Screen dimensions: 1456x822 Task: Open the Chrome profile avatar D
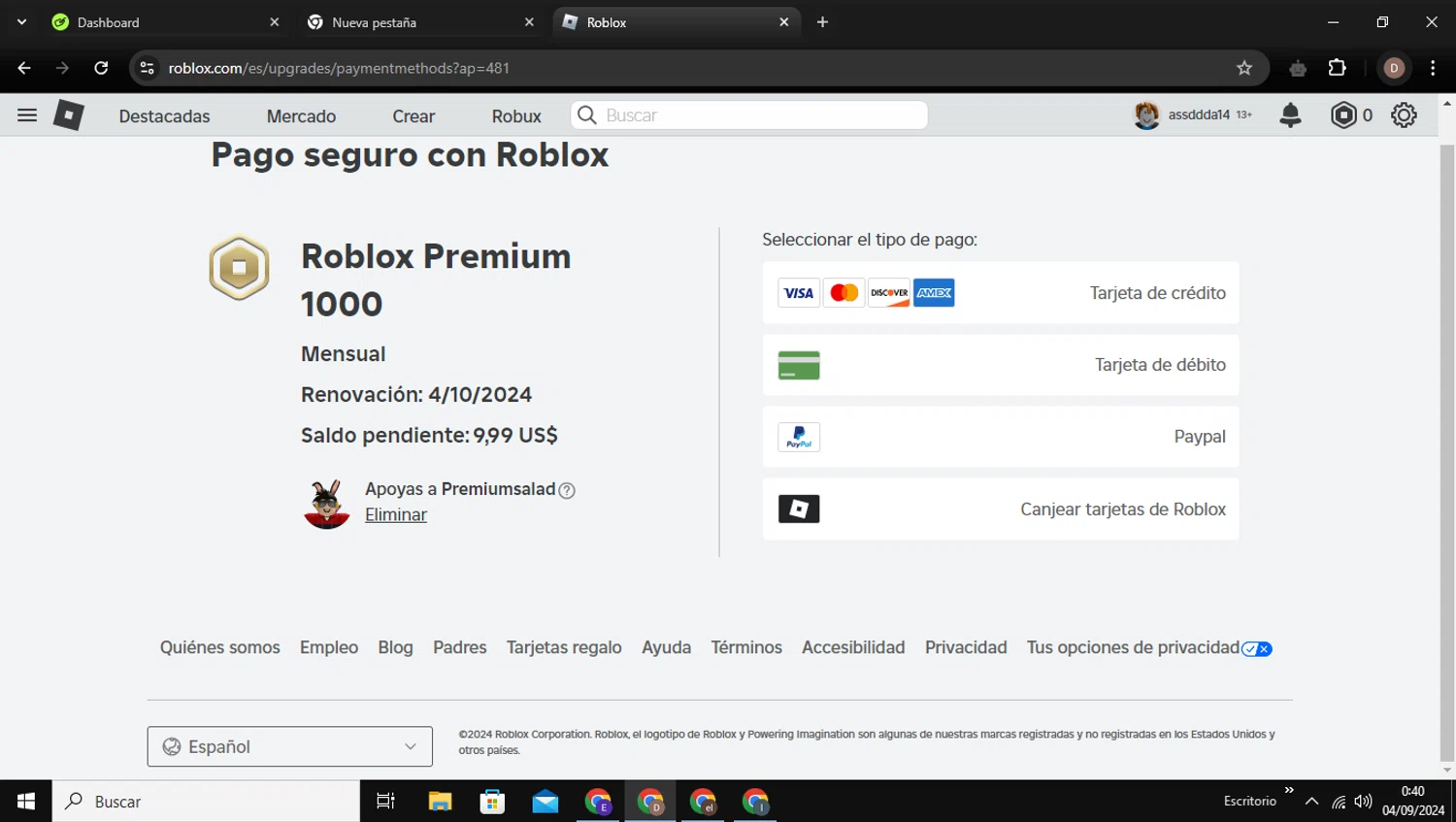coord(1394,68)
